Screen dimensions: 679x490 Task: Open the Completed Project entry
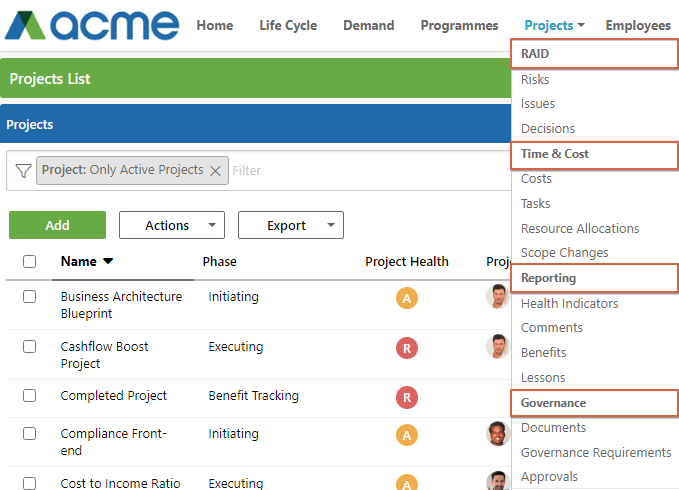113,396
